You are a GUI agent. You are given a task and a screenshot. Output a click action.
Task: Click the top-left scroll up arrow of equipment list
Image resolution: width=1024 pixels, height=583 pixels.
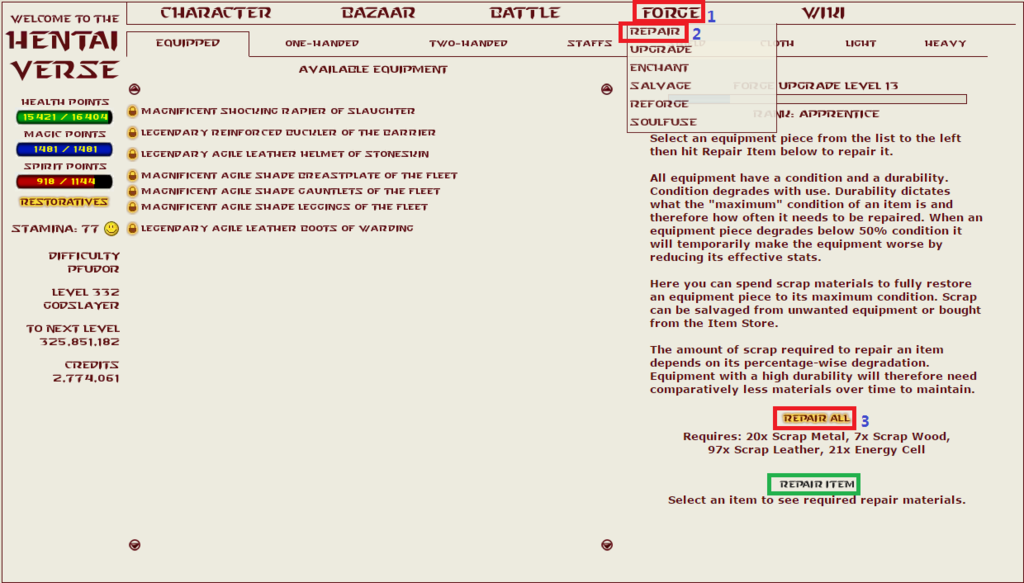[x=135, y=89]
